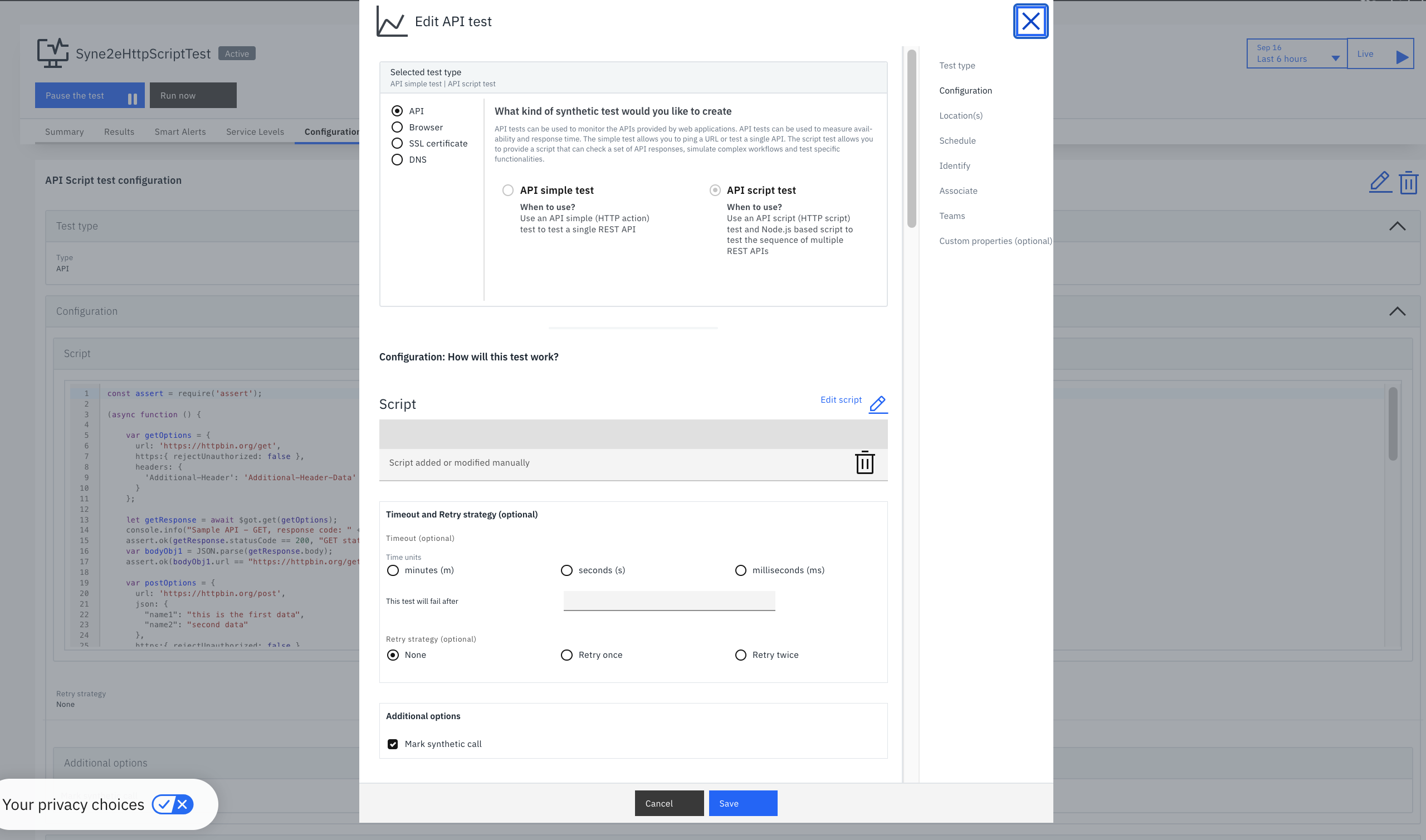Uncheck Mark synthetic call checkbox
Image resolution: width=1426 pixels, height=840 pixels.
coord(393,744)
